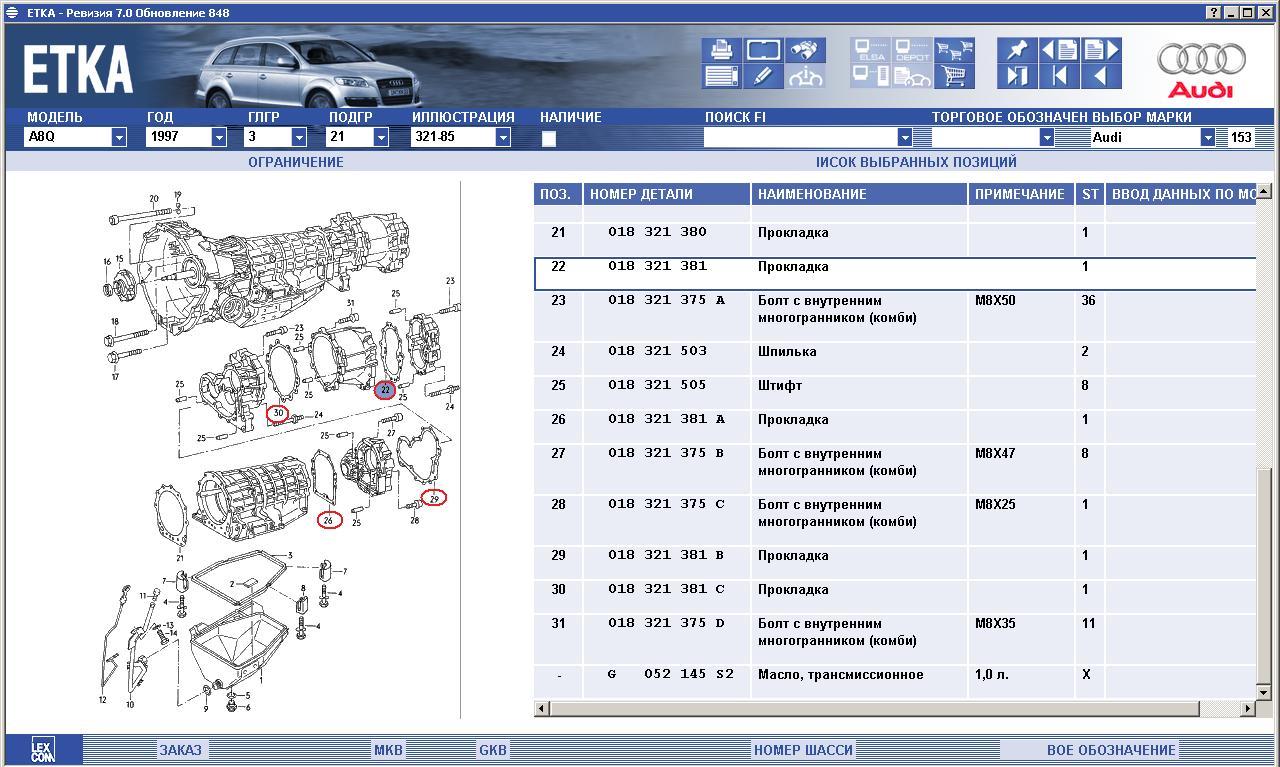
Task: Open the single shopping cart icon
Action: (956, 76)
